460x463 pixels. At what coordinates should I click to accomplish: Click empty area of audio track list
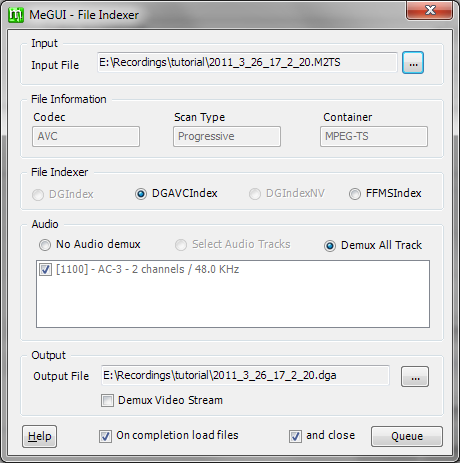click(x=233, y=302)
